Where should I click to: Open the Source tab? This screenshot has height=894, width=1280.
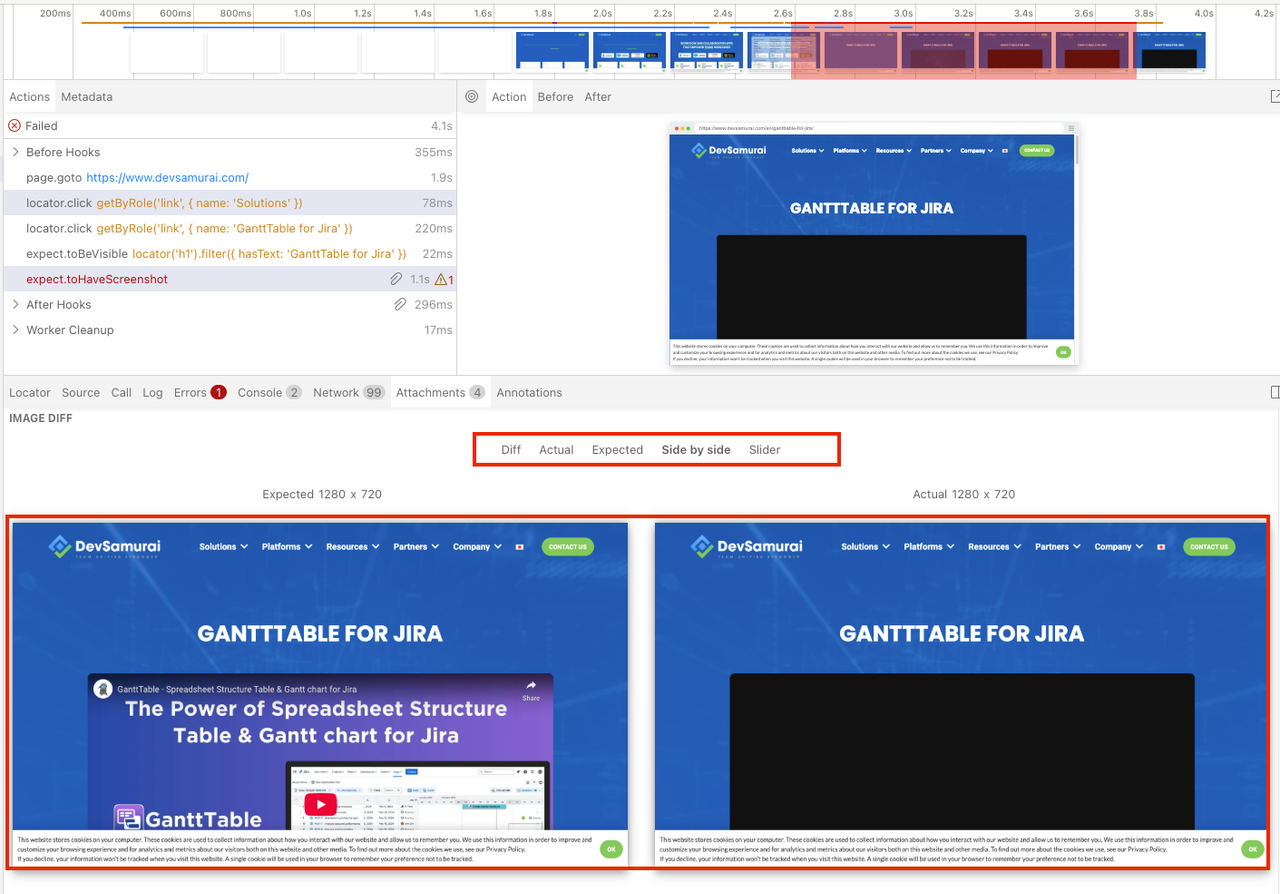(x=81, y=393)
